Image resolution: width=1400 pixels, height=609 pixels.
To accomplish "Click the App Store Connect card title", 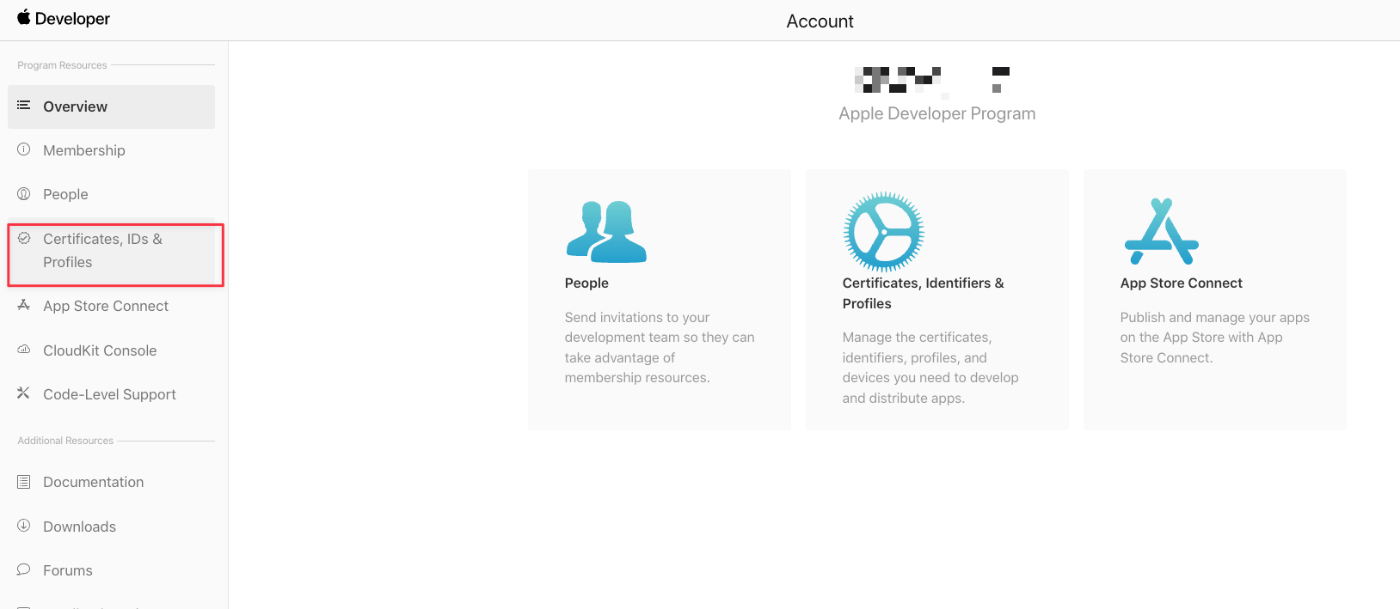I will point(1181,283).
